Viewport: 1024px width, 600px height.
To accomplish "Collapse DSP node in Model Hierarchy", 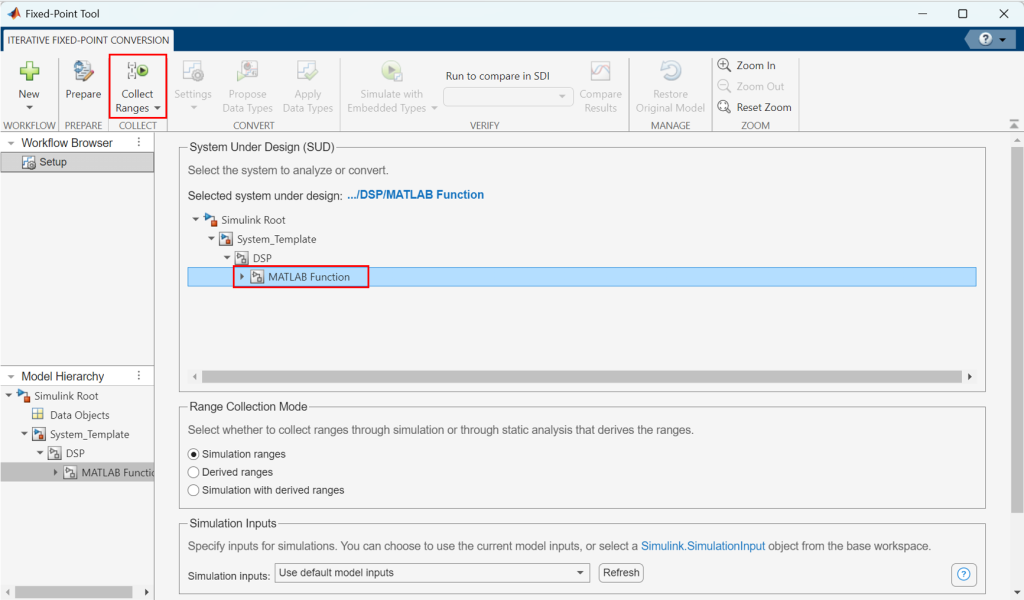I will pyautogui.click(x=40, y=452).
